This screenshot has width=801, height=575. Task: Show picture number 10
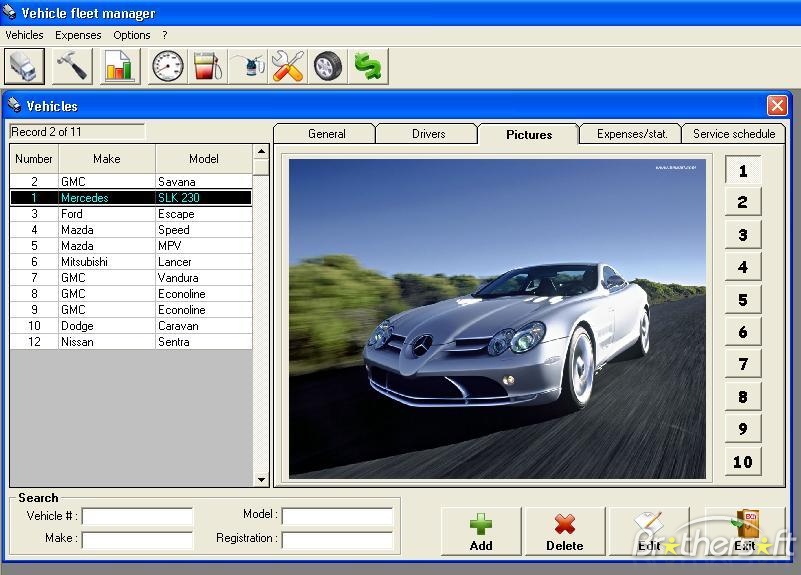coord(743,462)
